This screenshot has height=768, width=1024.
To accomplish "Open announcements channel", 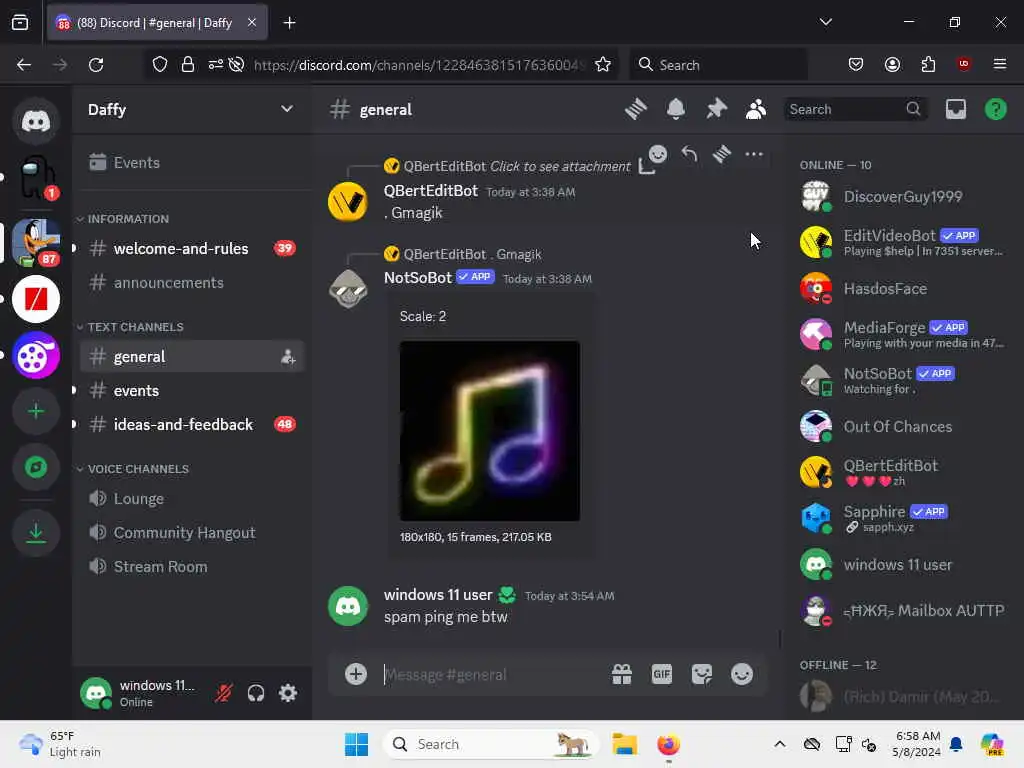I will pos(191,283).
